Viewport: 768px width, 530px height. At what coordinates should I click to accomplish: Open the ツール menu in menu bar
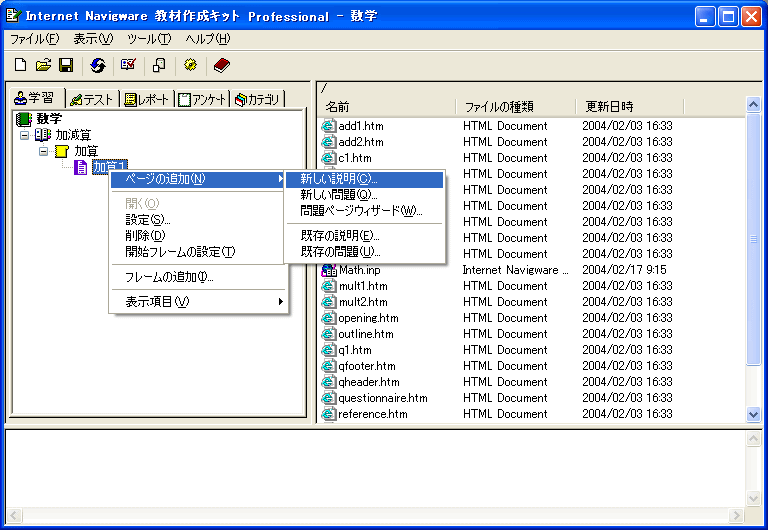[x=148, y=39]
